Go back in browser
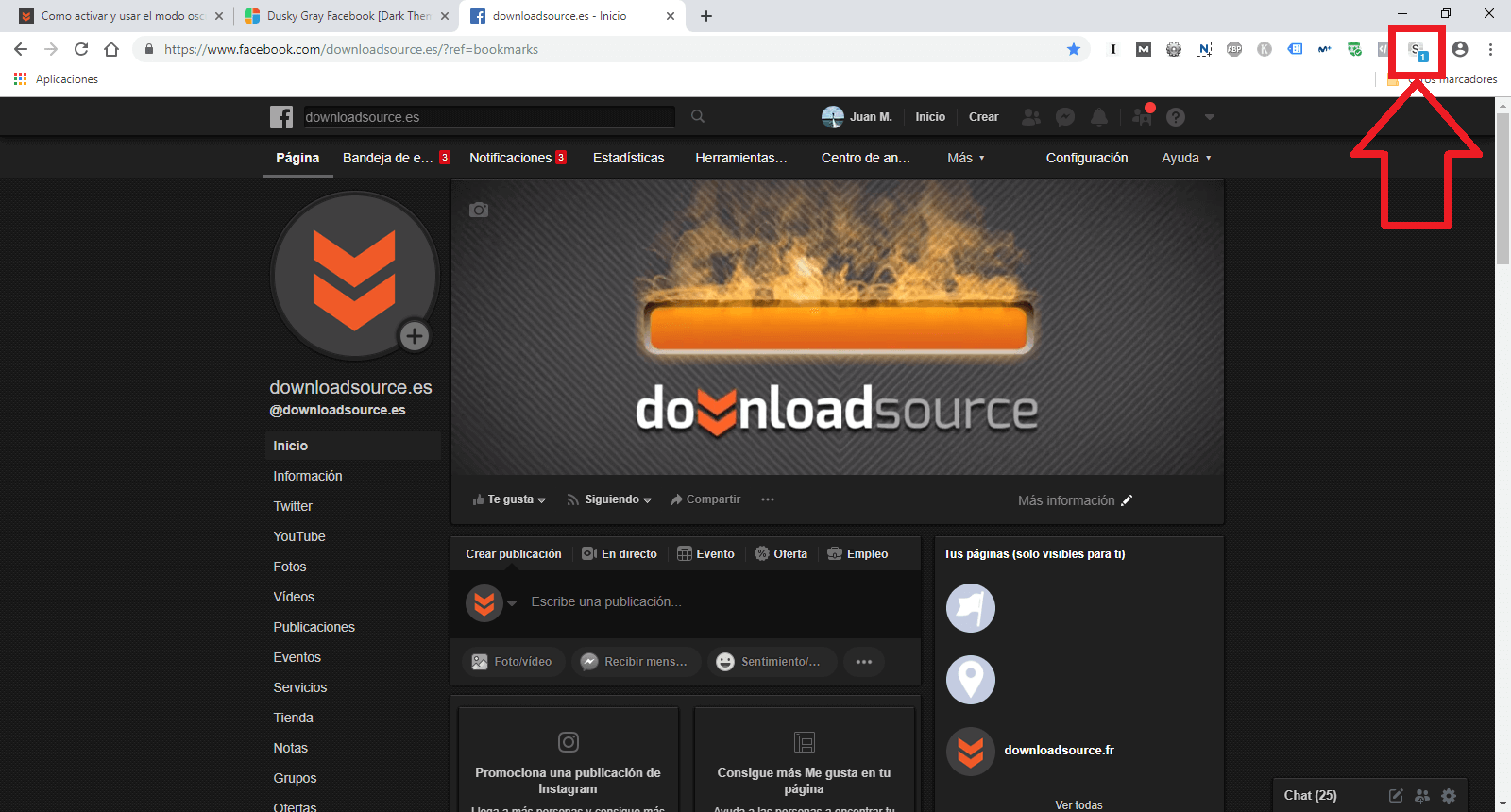 (x=21, y=49)
